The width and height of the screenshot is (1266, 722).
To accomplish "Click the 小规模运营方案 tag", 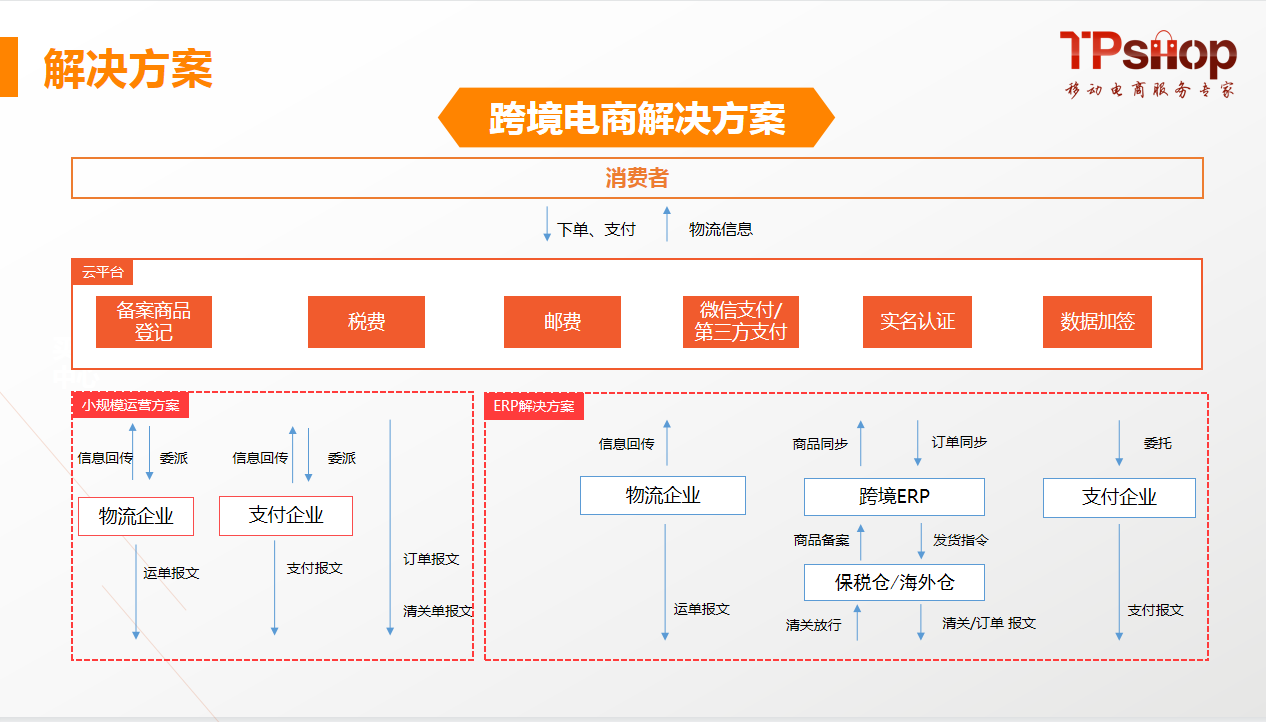I will 131,405.
